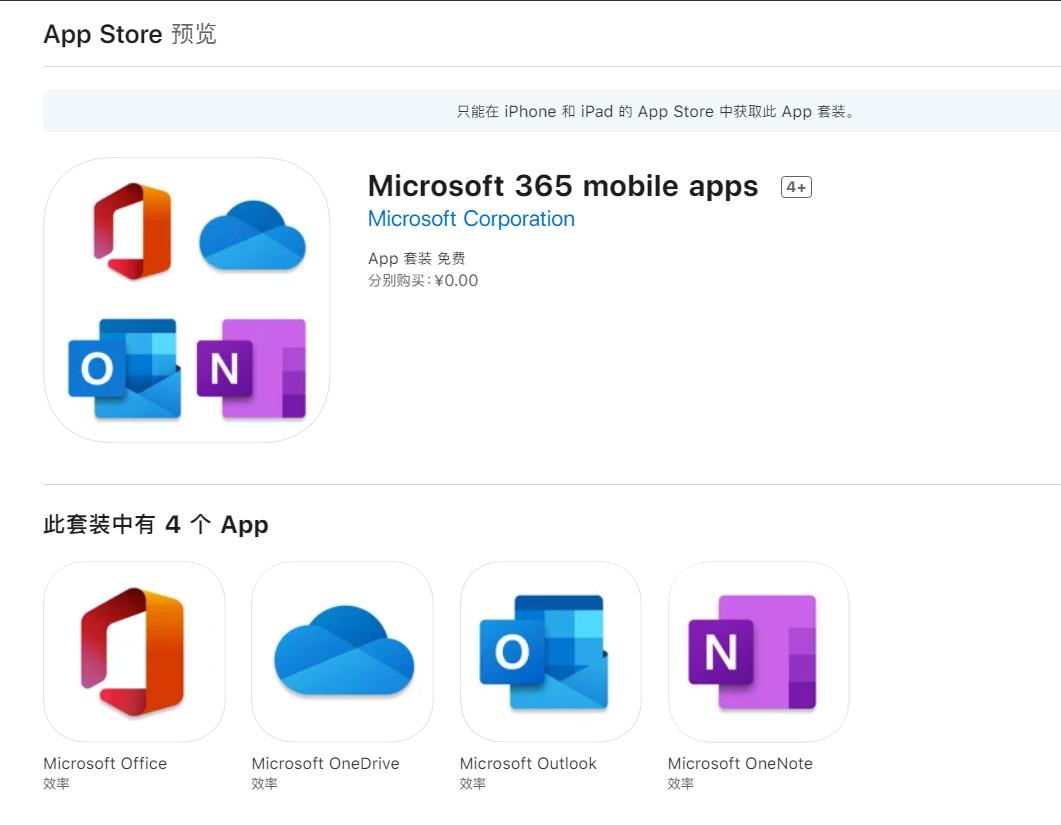Open the Microsoft Outlook app icon
Viewport: 1061px width, 825px height.
(550, 654)
